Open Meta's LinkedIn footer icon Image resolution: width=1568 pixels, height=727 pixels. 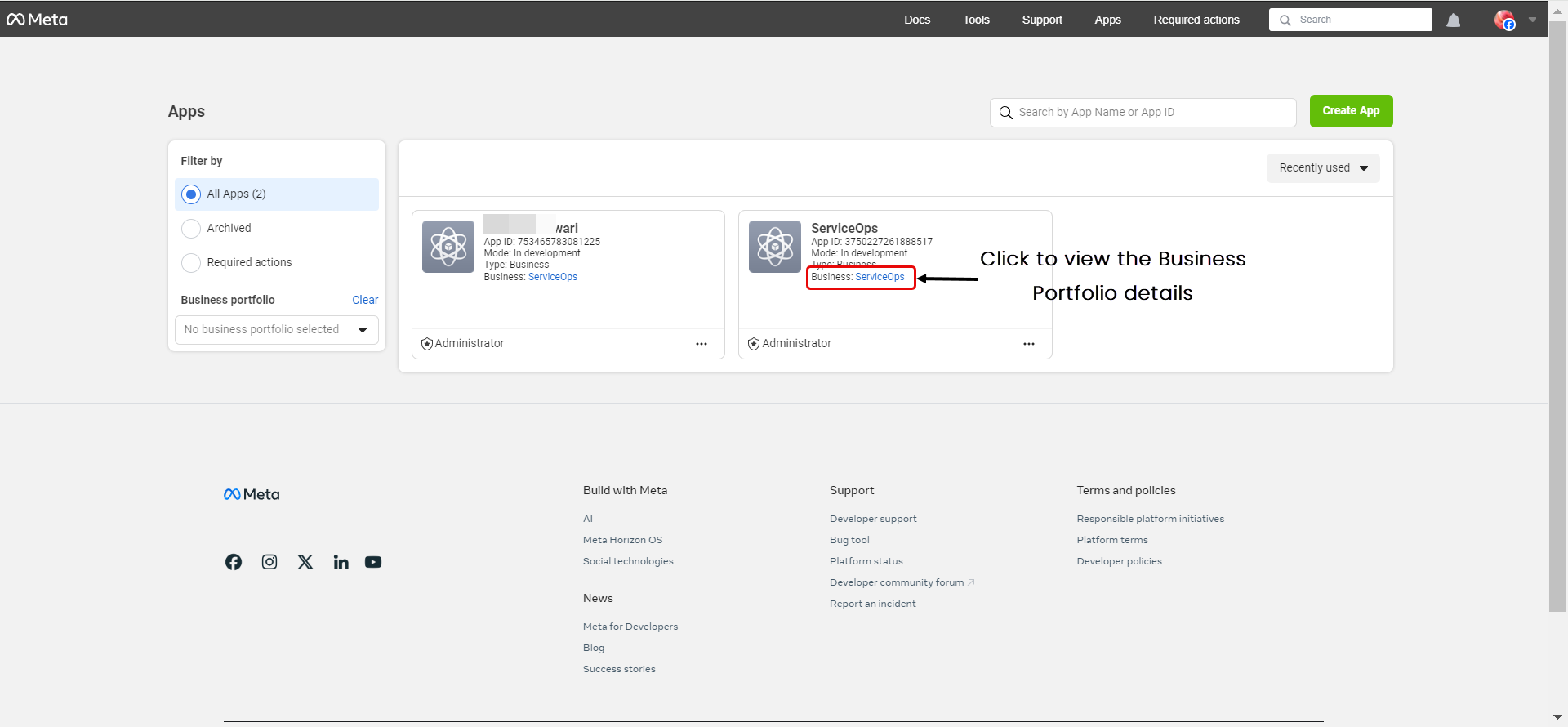click(x=341, y=562)
